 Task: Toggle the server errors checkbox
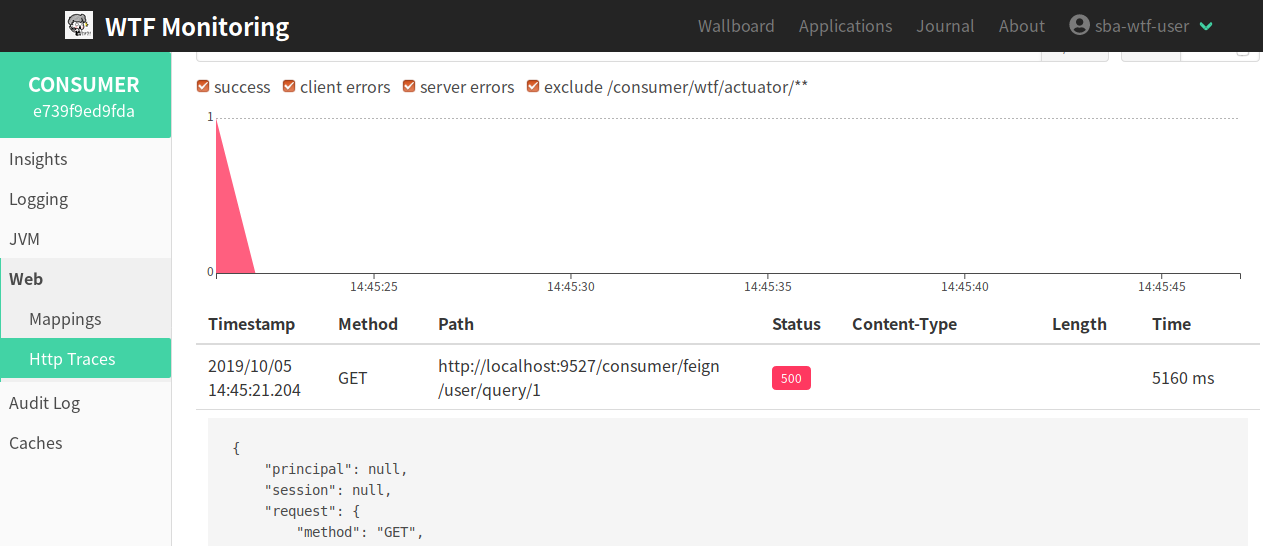tap(409, 87)
